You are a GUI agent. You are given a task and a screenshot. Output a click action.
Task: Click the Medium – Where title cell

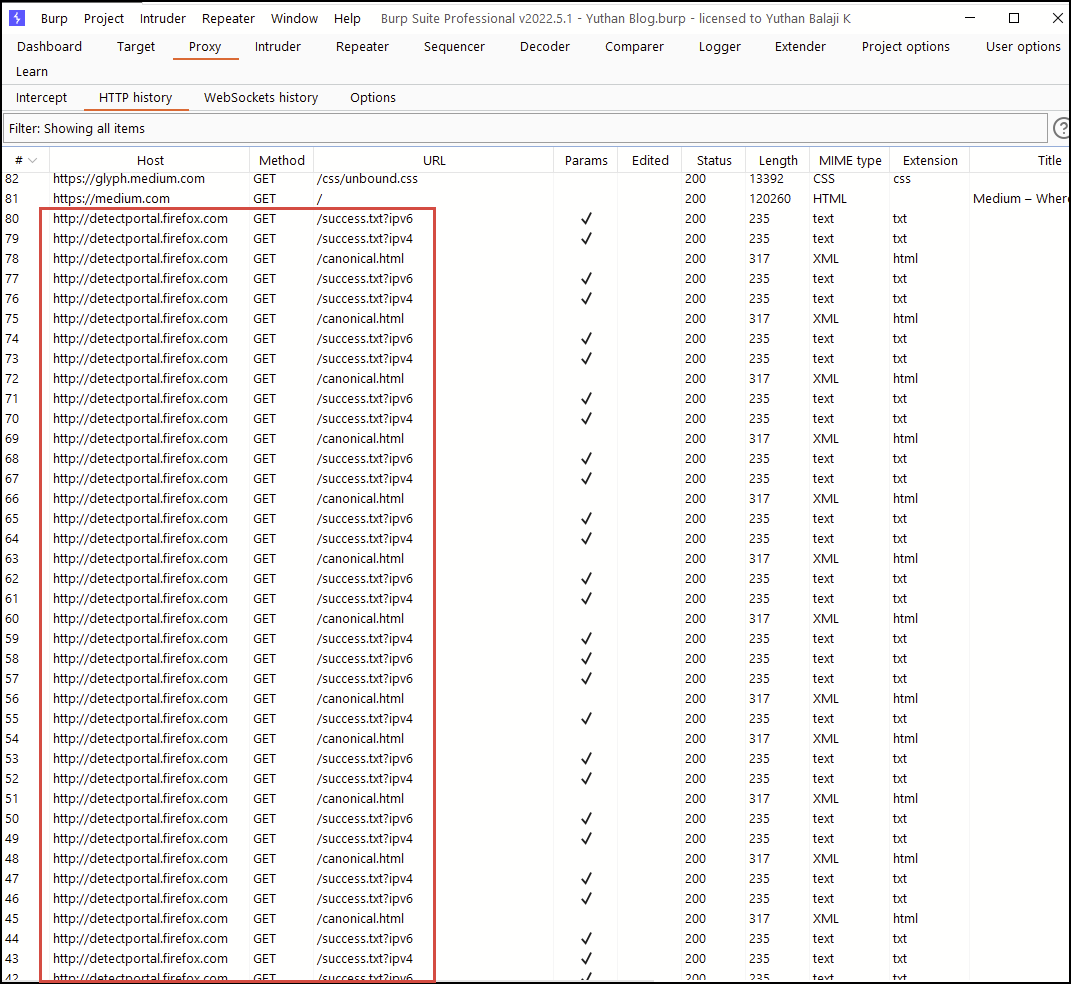1020,199
